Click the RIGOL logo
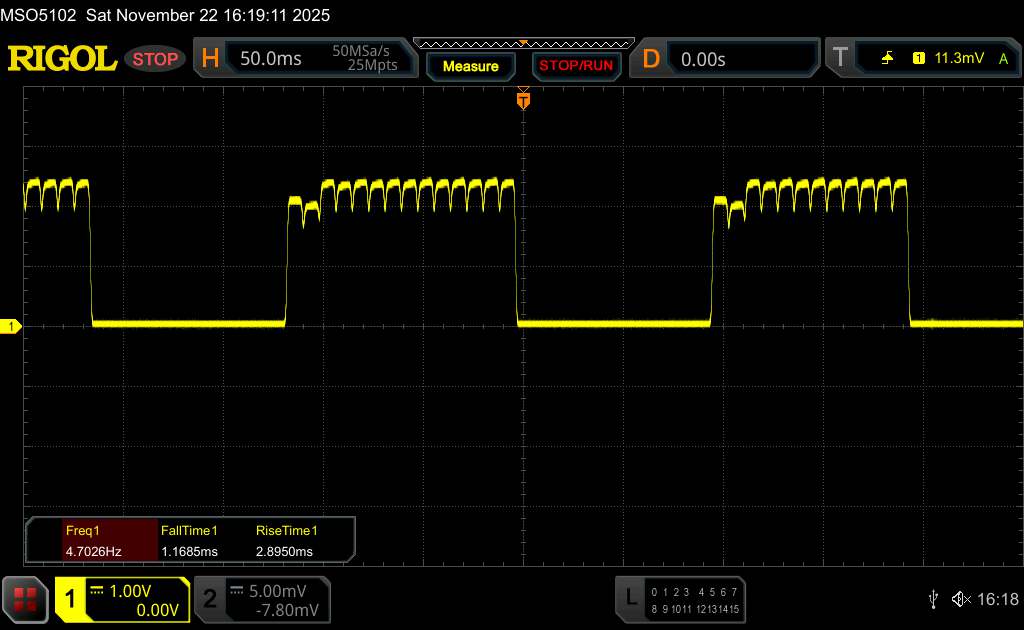1024x630 pixels. [x=62, y=59]
